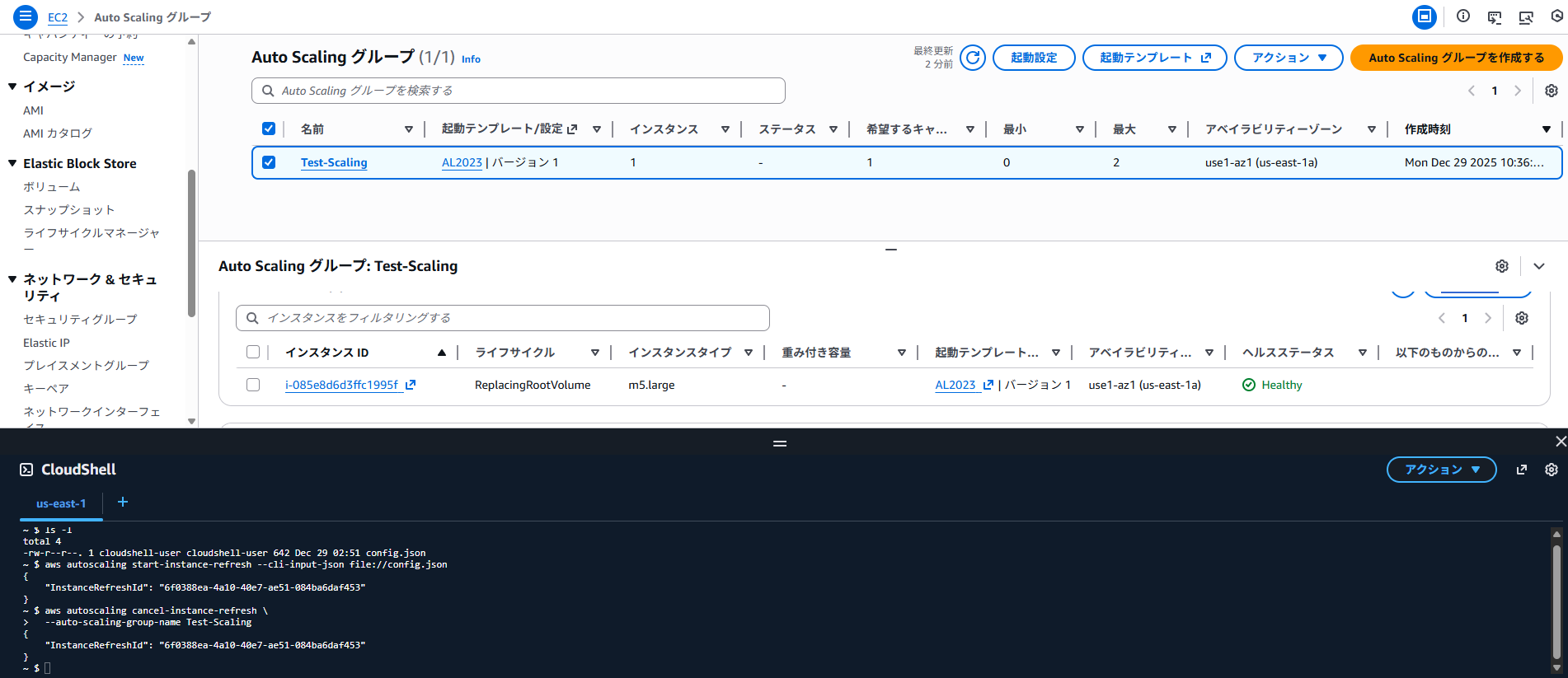The image size is (1568, 678).
Task: Click the sidebar vertical scrollbar
Action: 191,243
